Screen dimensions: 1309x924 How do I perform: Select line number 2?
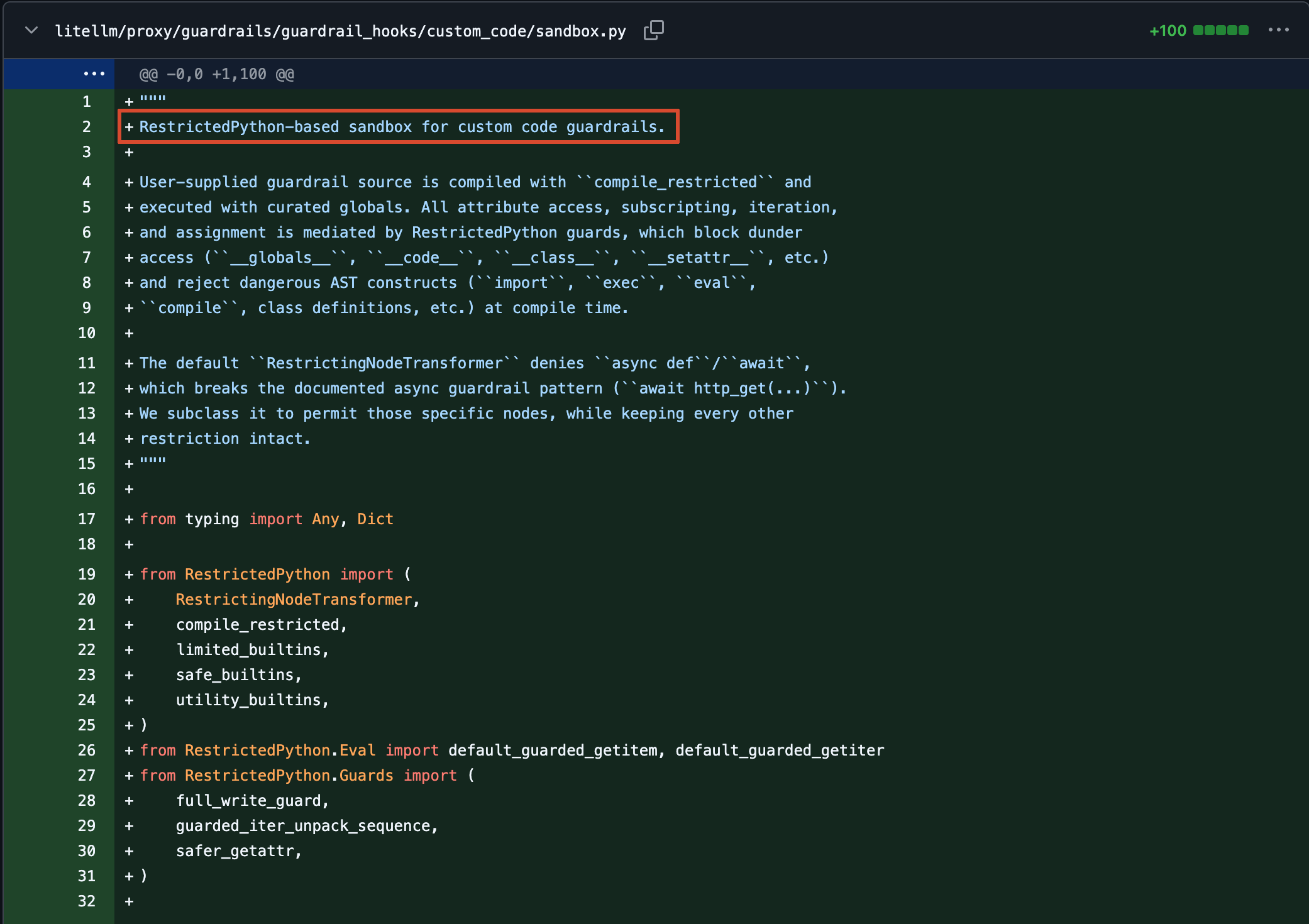[x=87, y=126]
